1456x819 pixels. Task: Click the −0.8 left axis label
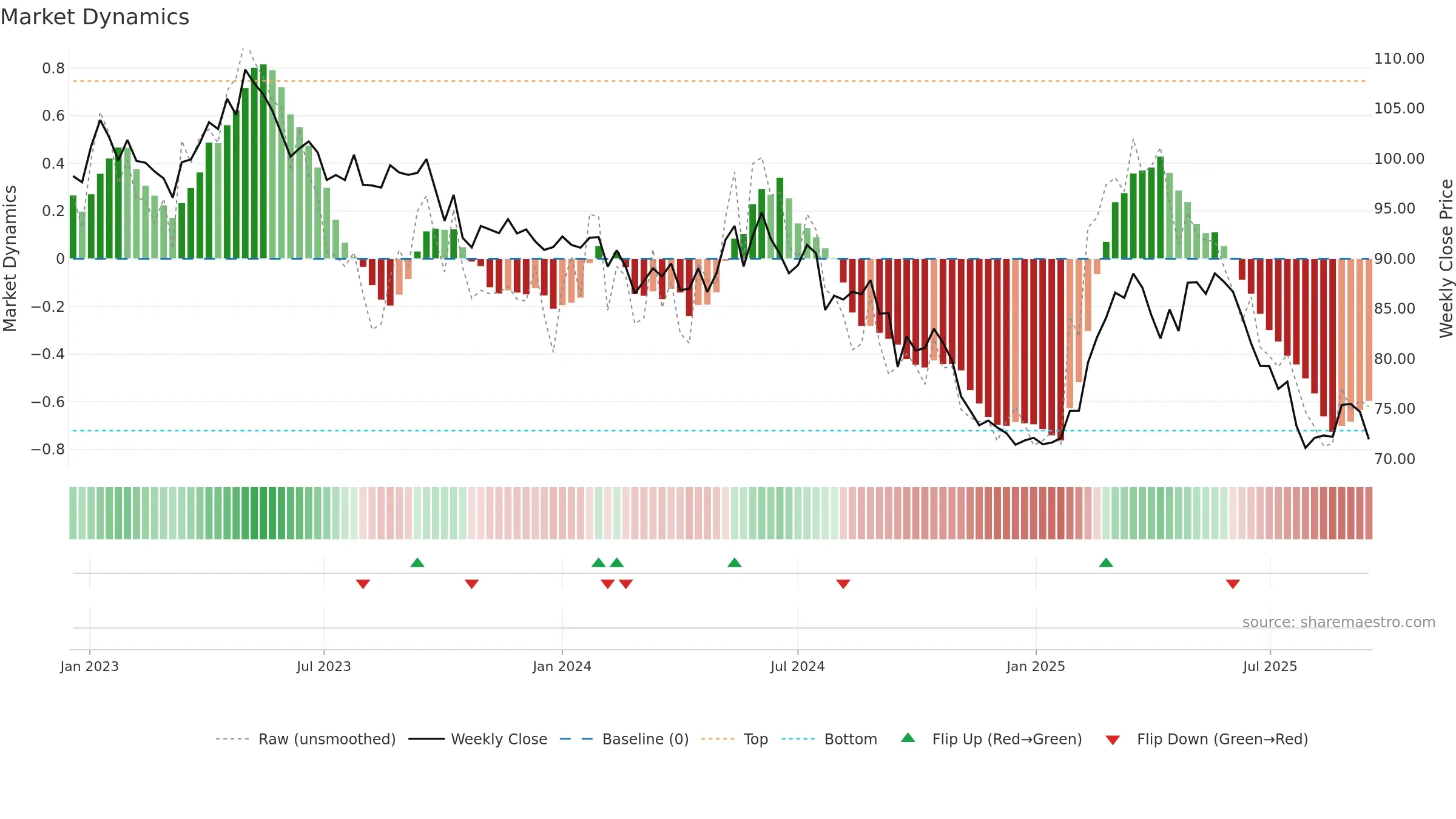48,449
